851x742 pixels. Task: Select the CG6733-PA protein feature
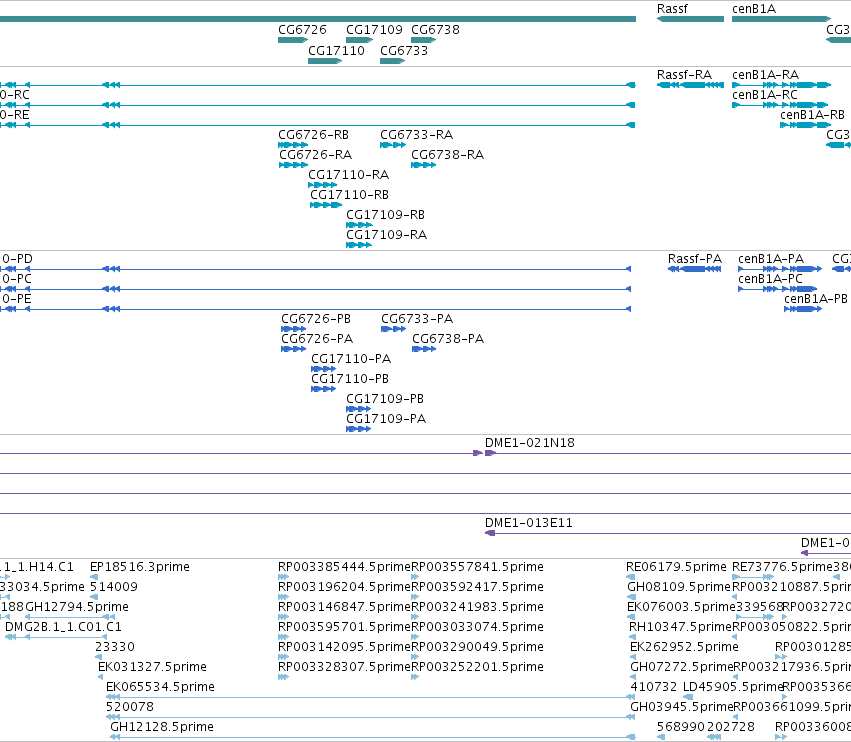(393, 329)
